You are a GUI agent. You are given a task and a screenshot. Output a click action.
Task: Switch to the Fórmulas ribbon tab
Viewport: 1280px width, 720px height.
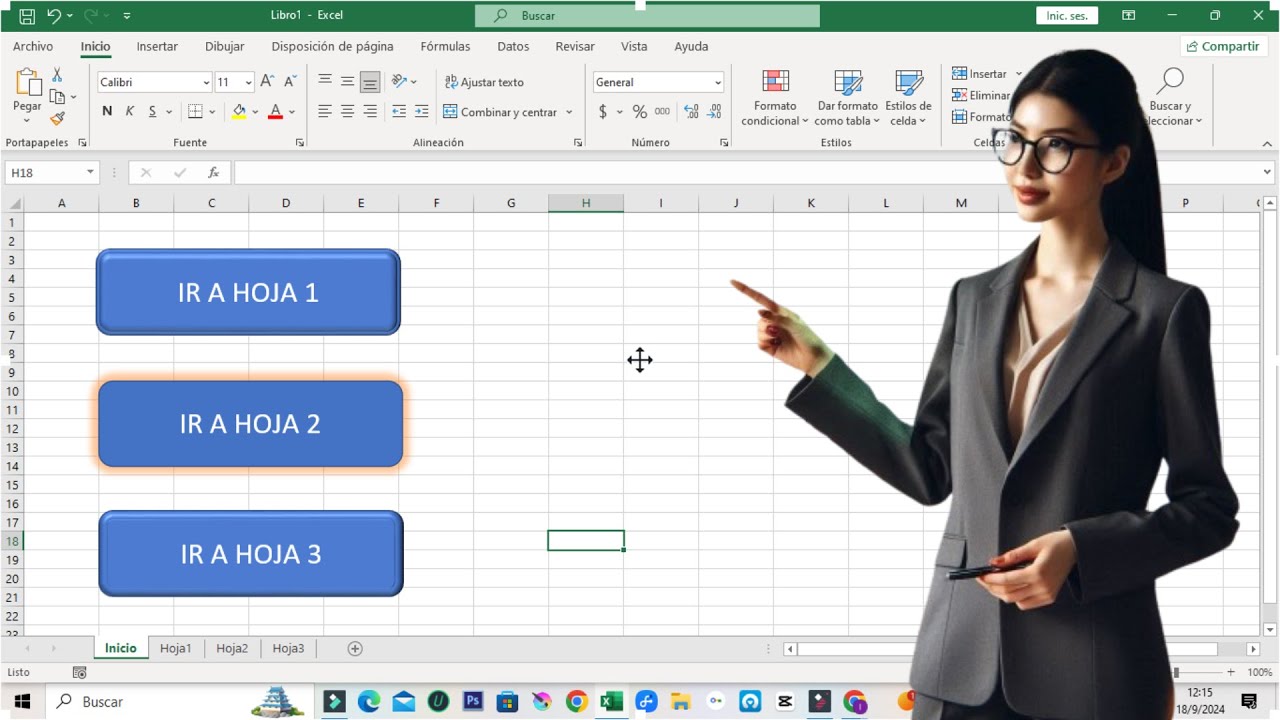coord(445,46)
